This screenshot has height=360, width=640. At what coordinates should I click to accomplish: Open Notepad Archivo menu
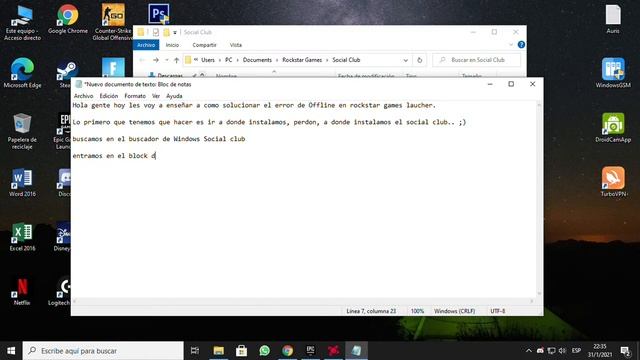(83, 96)
